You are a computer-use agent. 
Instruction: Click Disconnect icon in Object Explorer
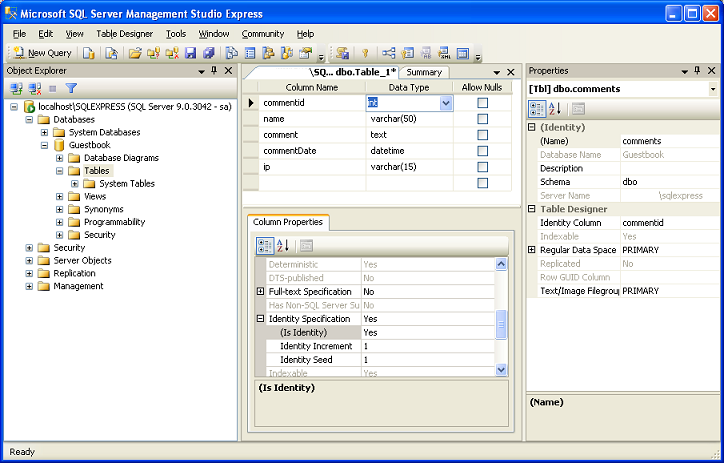click(35, 88)
